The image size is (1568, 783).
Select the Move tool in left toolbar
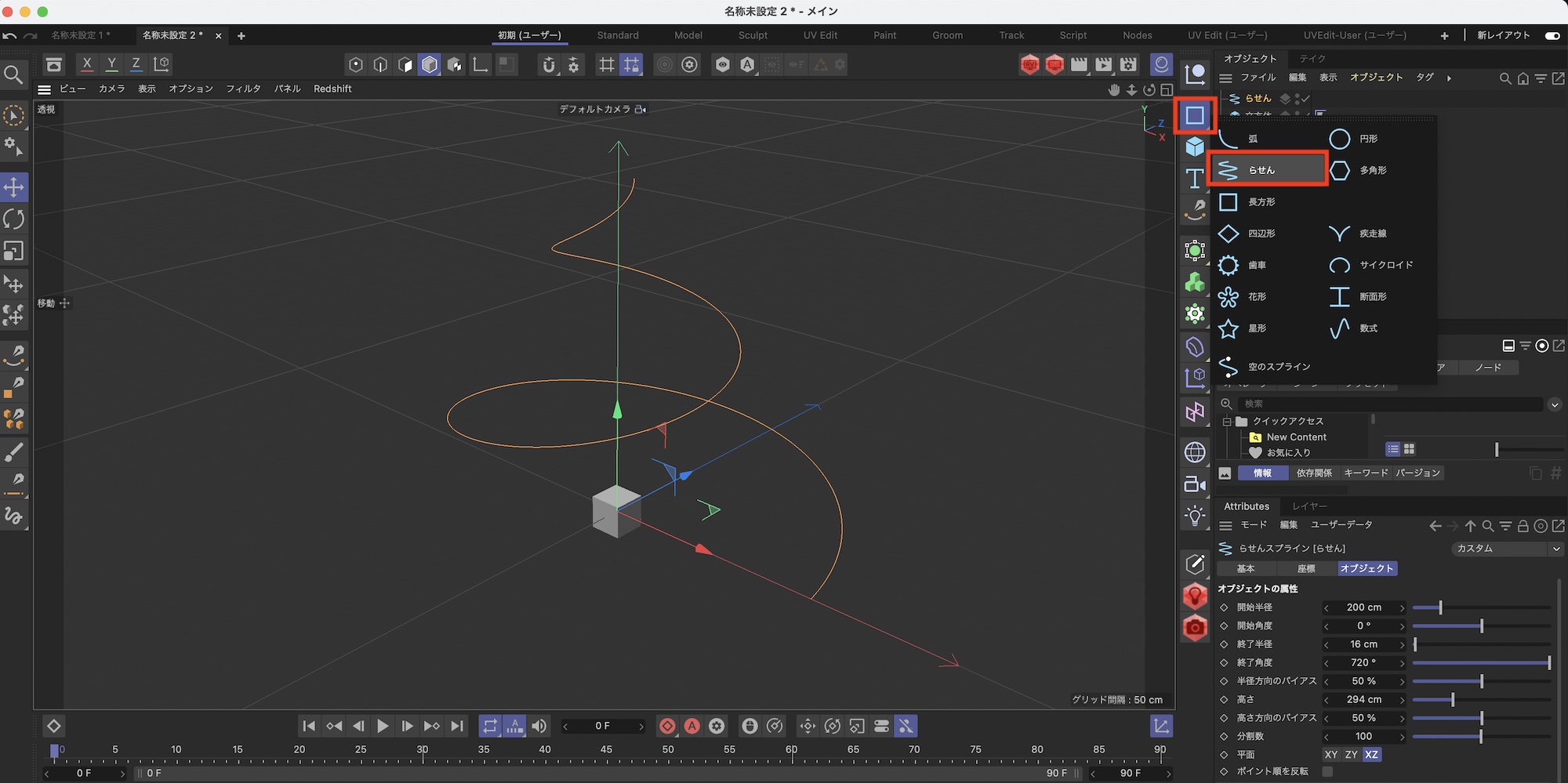click(14, 187)
